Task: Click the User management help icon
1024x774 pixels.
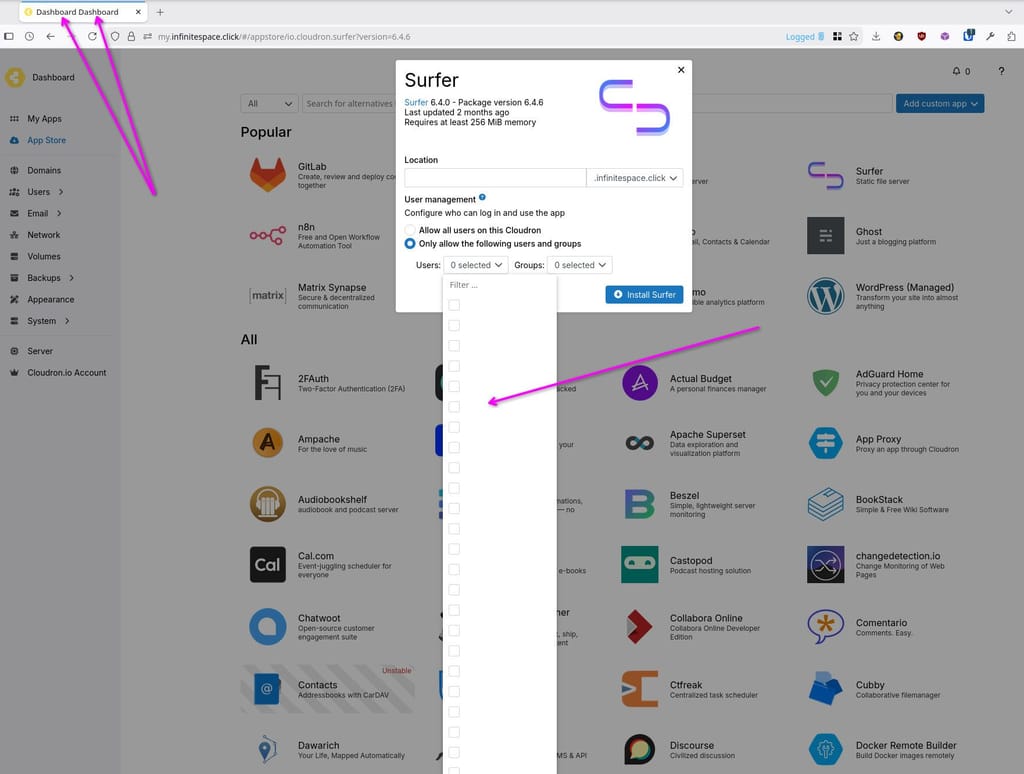Action: click(482, 198)
